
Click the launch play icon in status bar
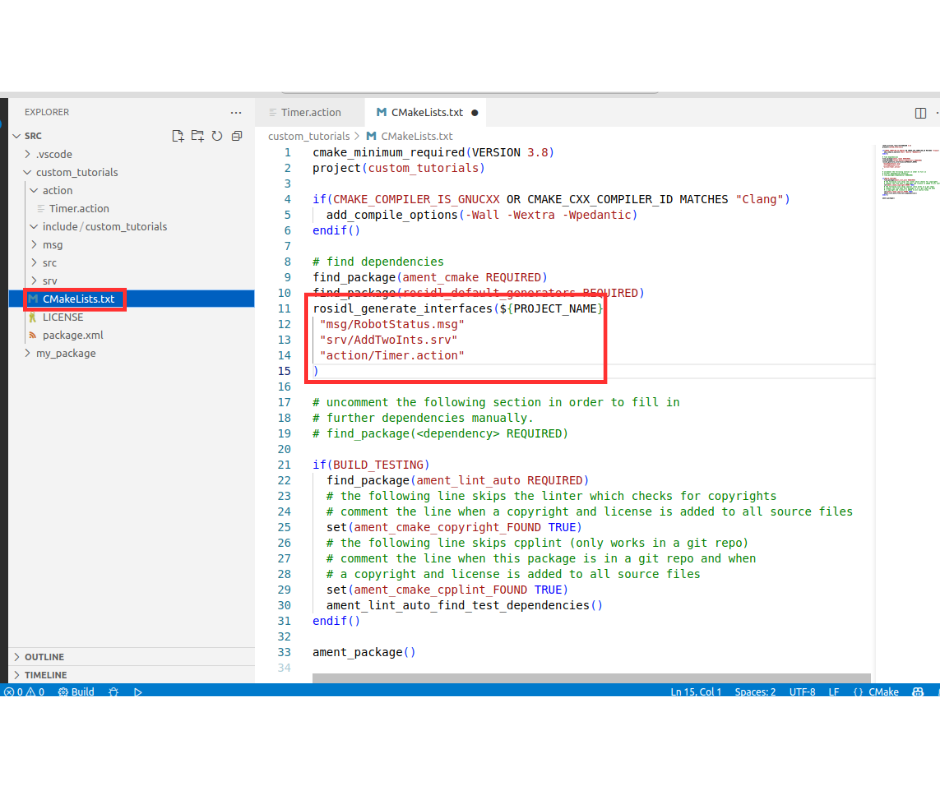(x=138, y=692)
